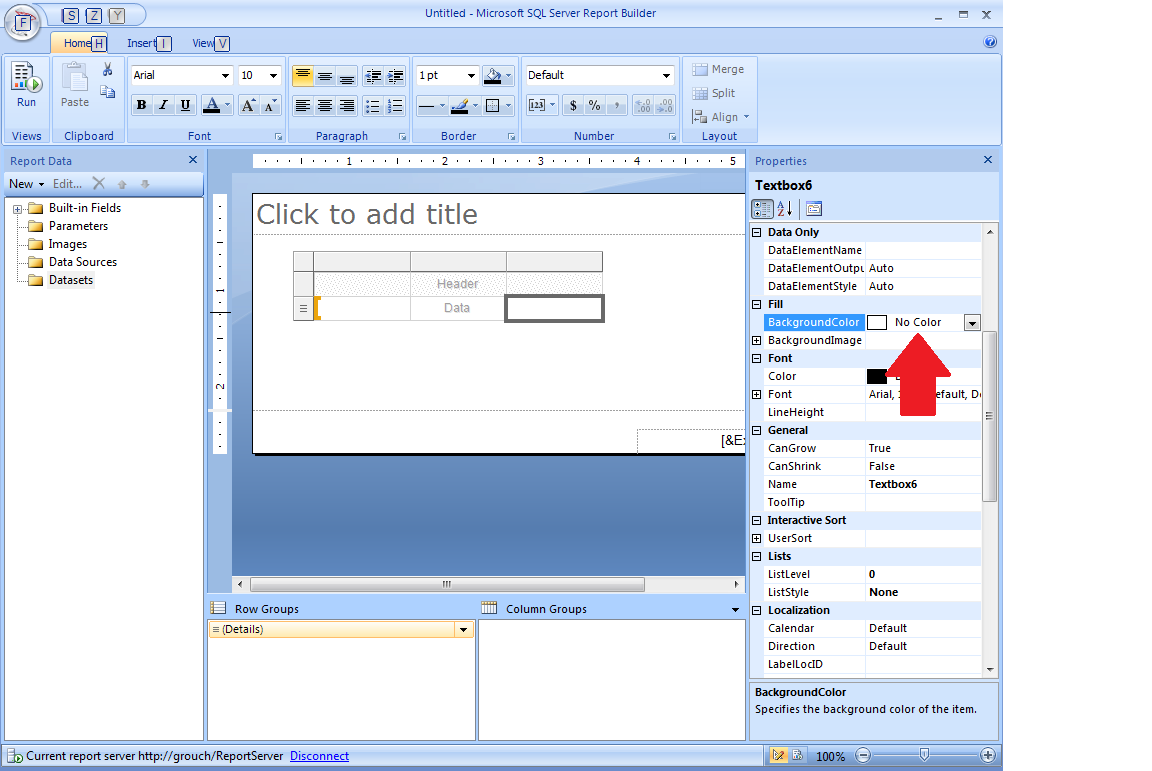1152x771 pixels.
Task: Open the New menu in Report Data
Action: click(26, 184)
